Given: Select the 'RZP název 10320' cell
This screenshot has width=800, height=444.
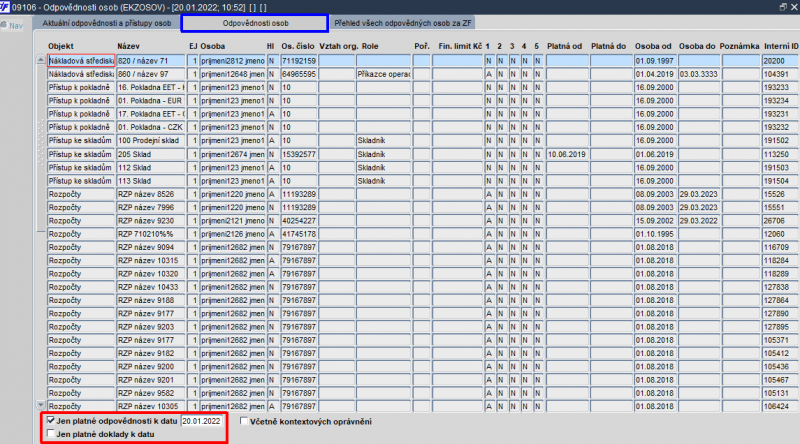Looking at the screenshot, I should point(151,274).
